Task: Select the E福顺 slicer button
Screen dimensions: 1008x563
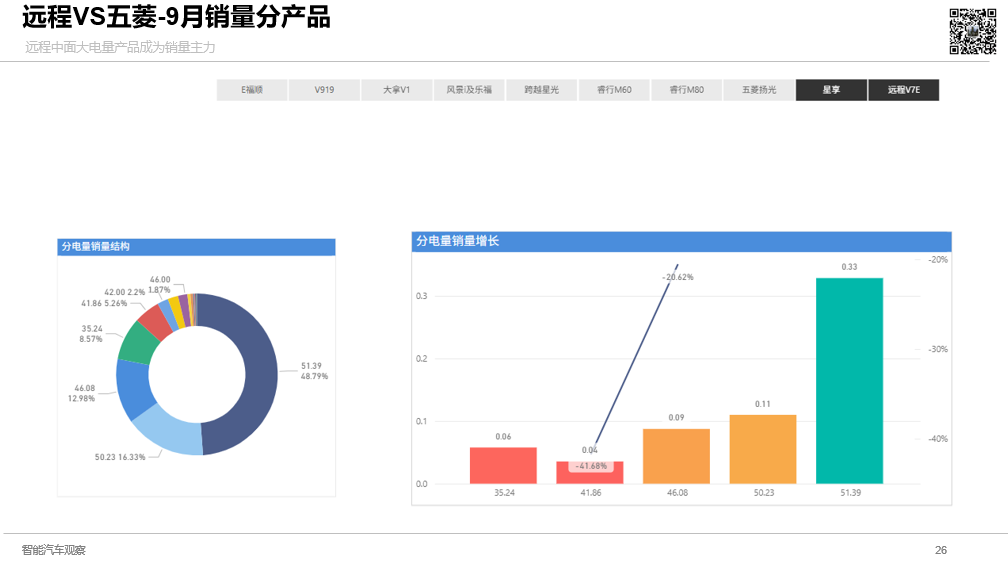Action: point(252,90)
